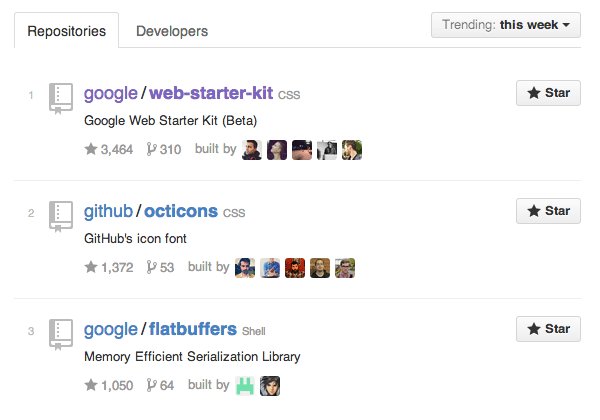Click first contributor avatar of octicons
Viewport: 600px width, 420px height.
pyautogui.click(x=245, y=268)
